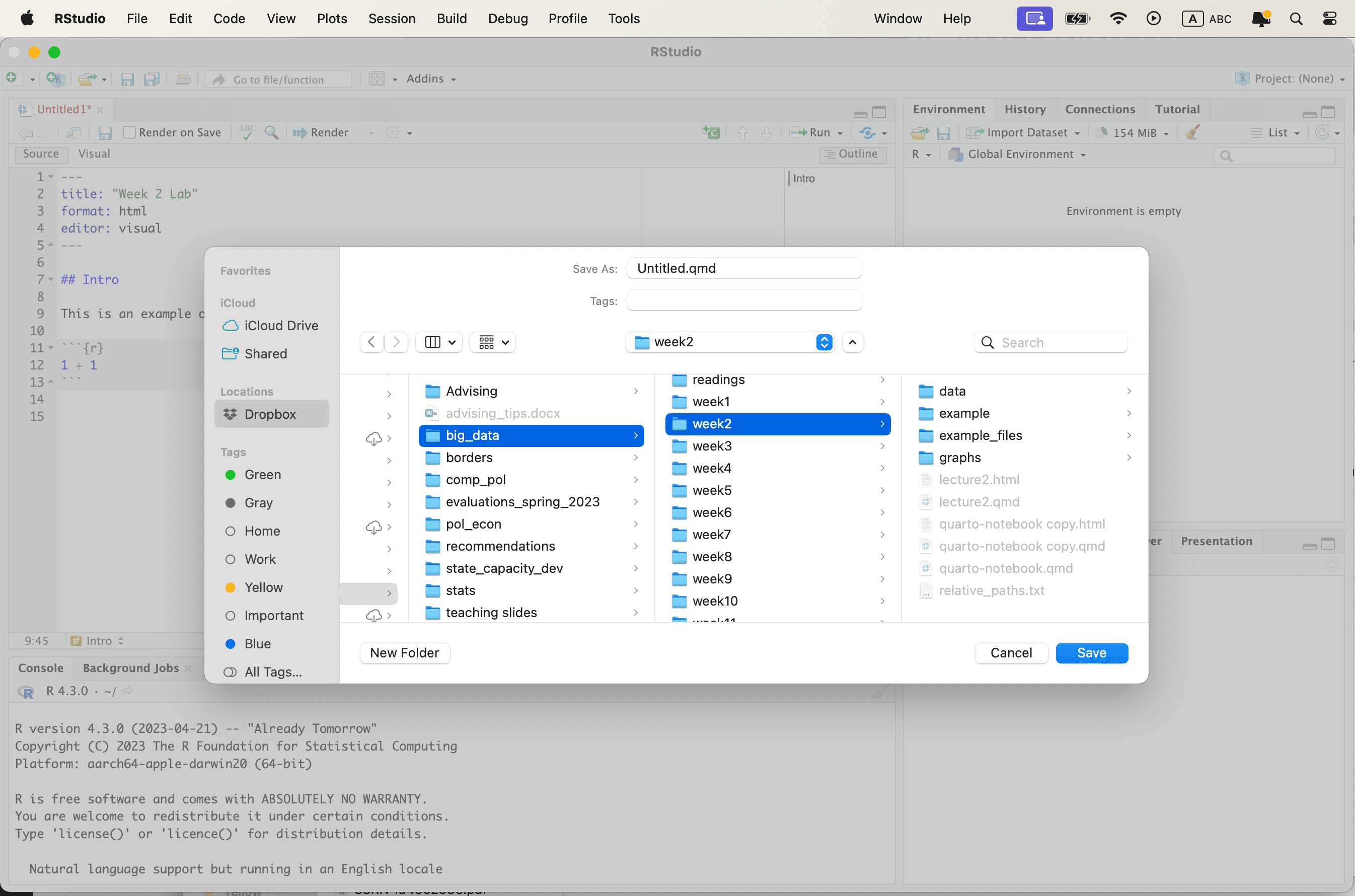Open the week2 folder location popup

pos(730,342)
